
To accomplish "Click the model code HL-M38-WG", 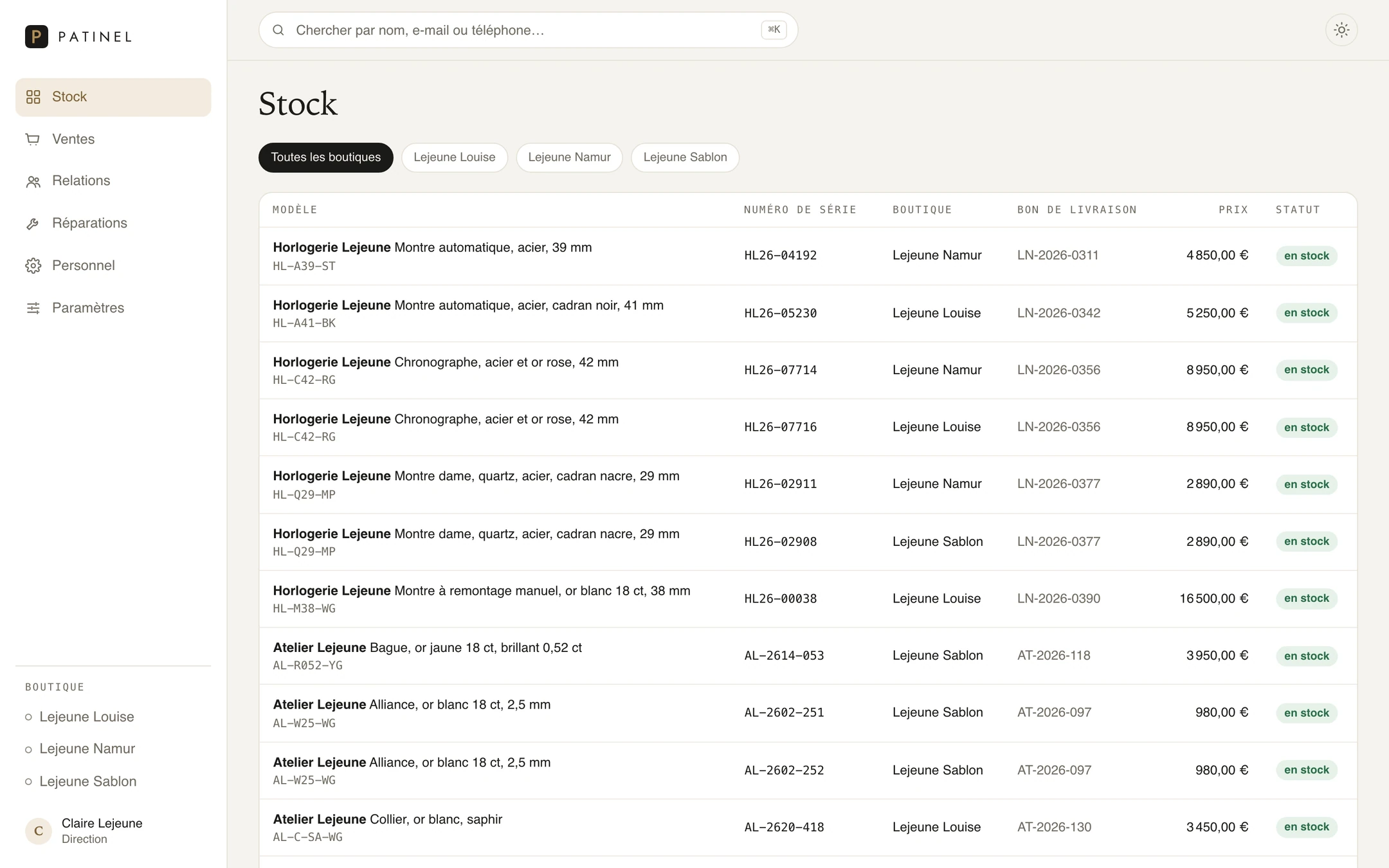I will [304, 608].
